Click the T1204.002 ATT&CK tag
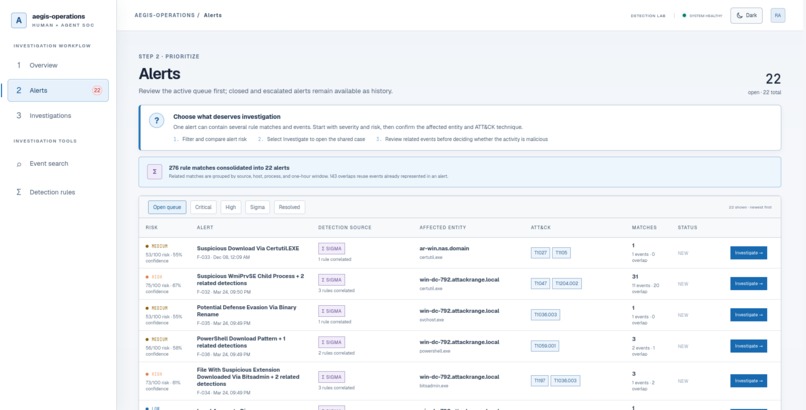Viewport: 806px width, 410px height. click(x=567, y=284)
